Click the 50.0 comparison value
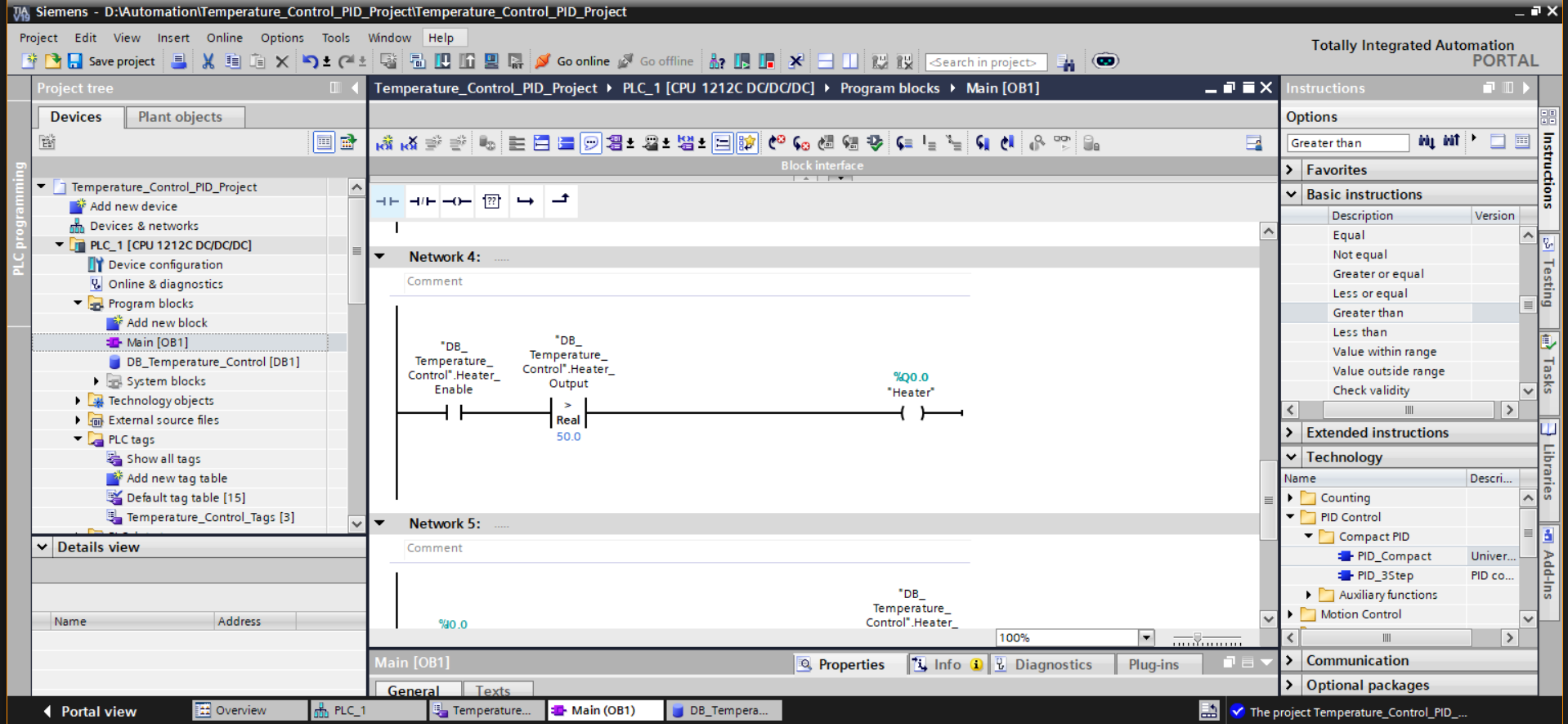The width and height of the screenshot is (1568, 724). click(568, 437)
